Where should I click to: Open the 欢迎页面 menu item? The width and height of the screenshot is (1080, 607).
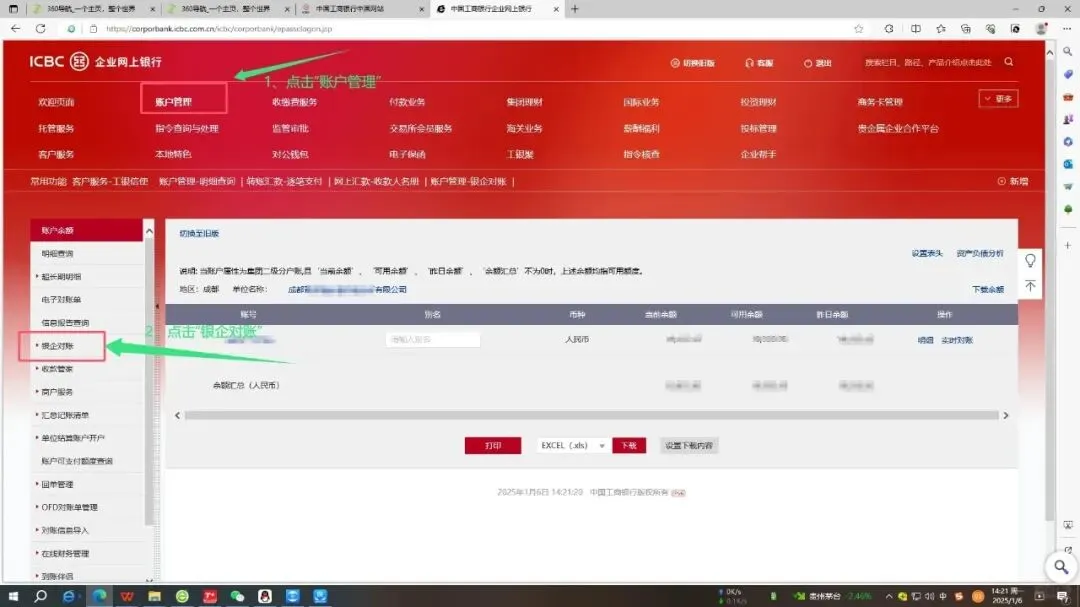(56, 101)
